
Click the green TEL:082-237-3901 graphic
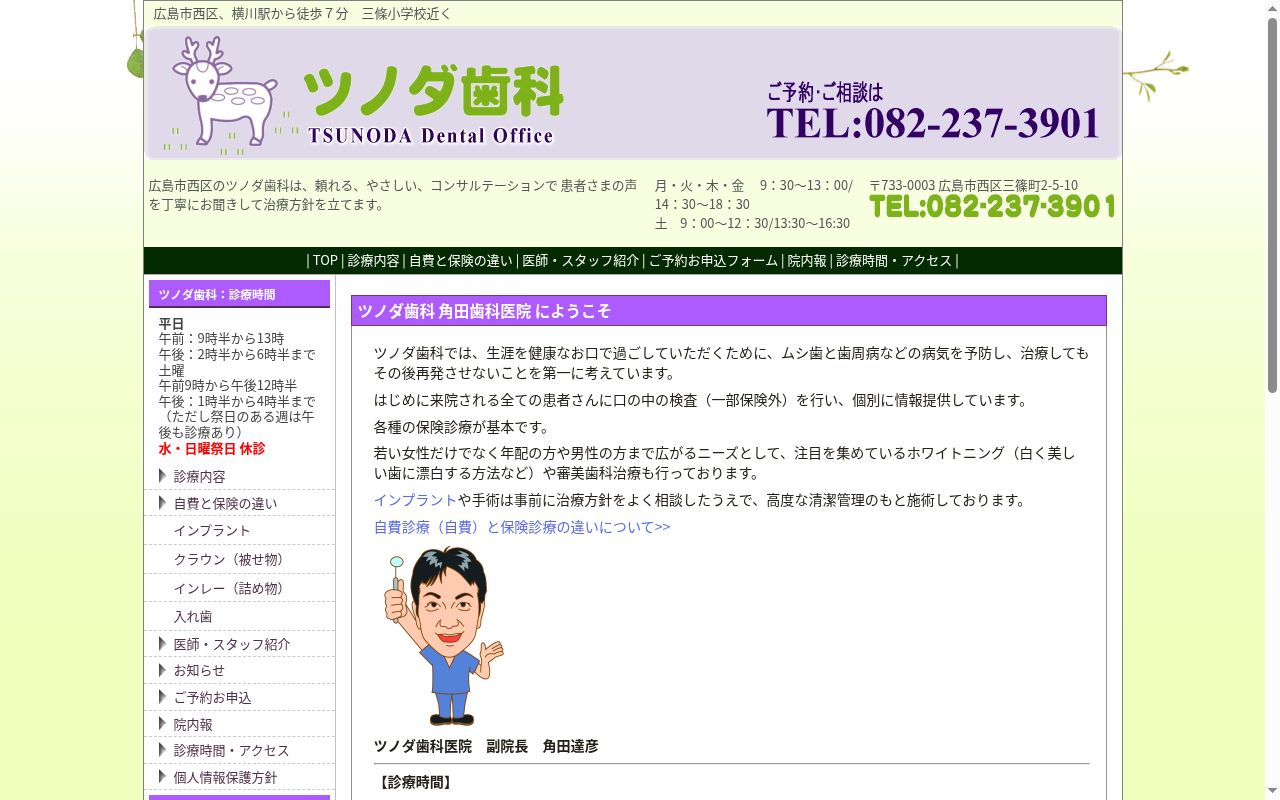click(x=992, y=207)
